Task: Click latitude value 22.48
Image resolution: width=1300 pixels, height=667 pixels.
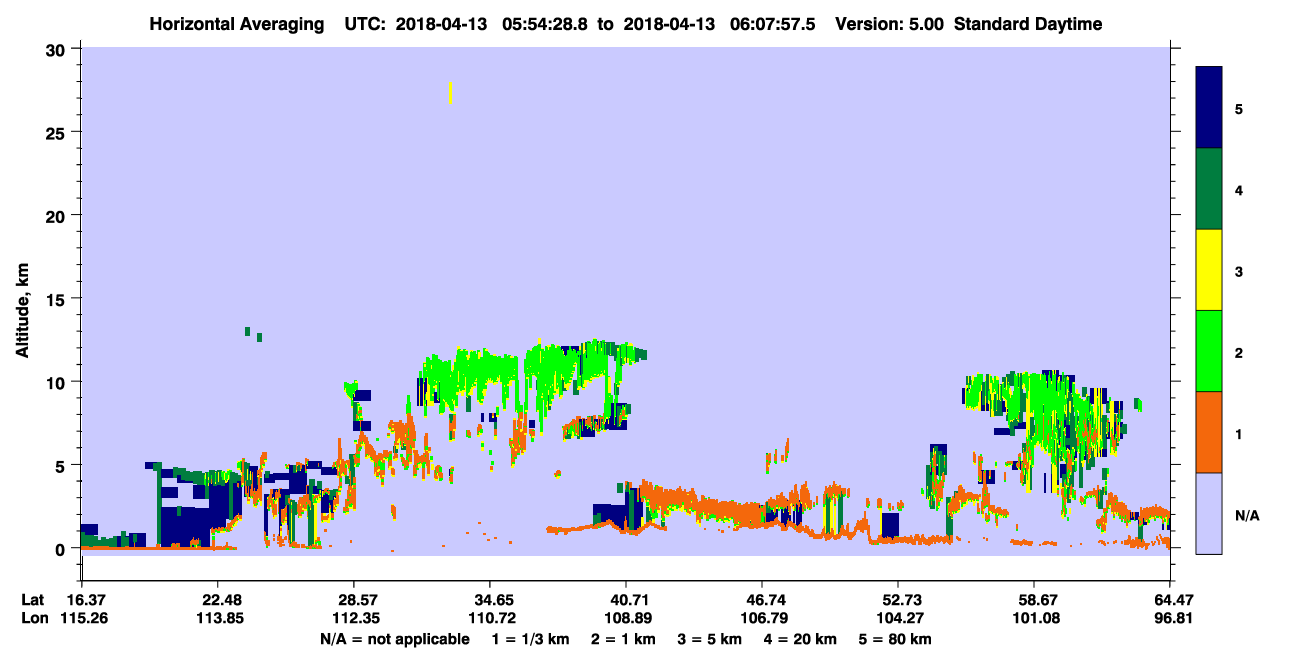Action: [x=217, y=600]
